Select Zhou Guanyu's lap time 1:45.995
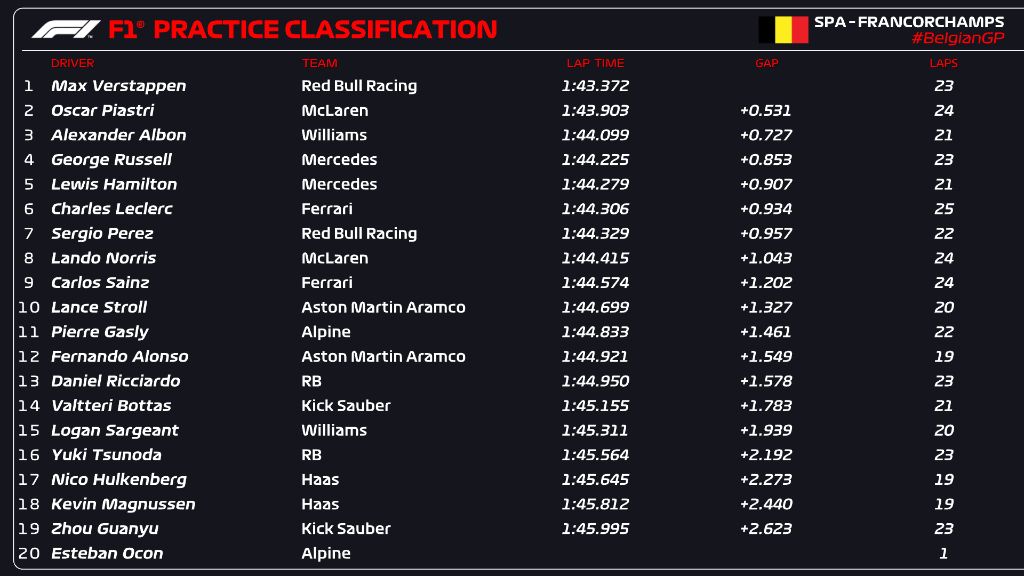The width and height of the screenshot is (1024, 576). pyautogui.click(x=595, y=529)
